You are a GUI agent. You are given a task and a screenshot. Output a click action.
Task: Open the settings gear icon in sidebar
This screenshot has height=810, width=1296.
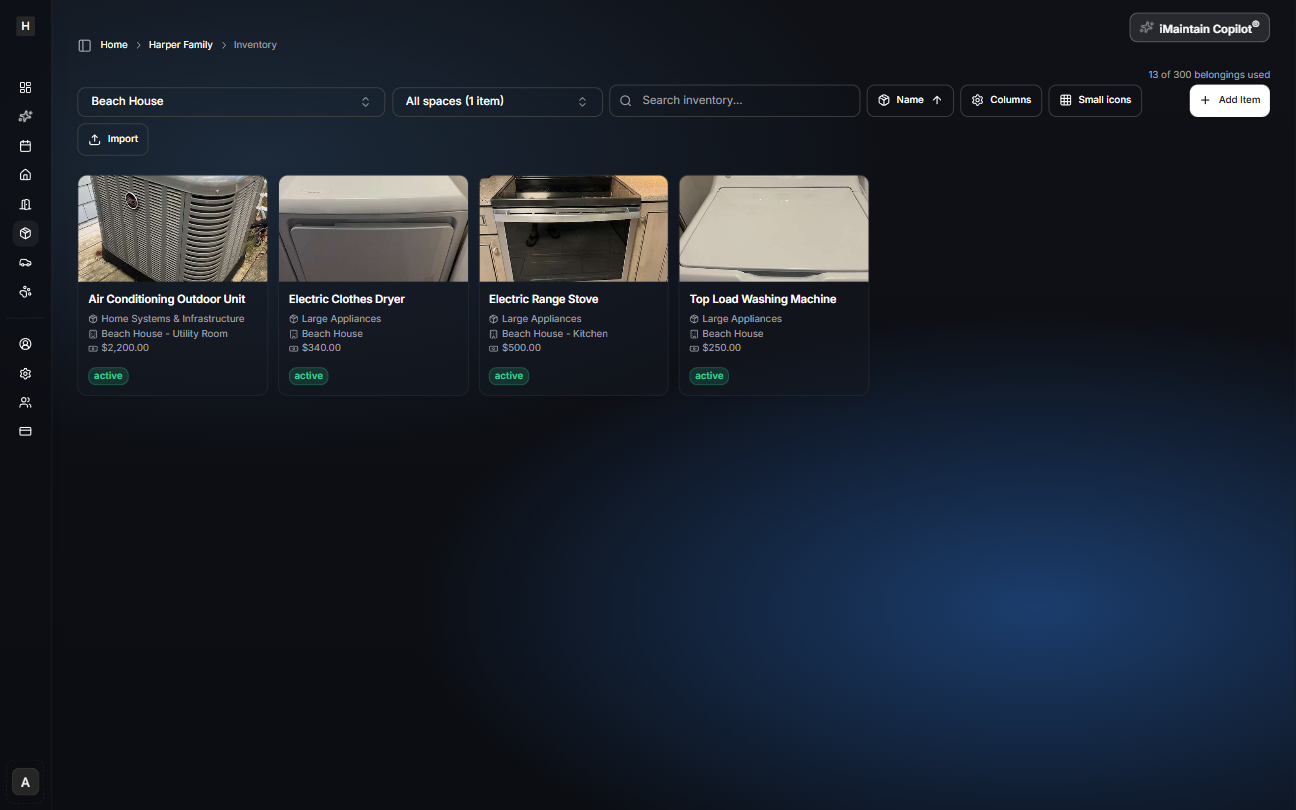pos(25,373)
